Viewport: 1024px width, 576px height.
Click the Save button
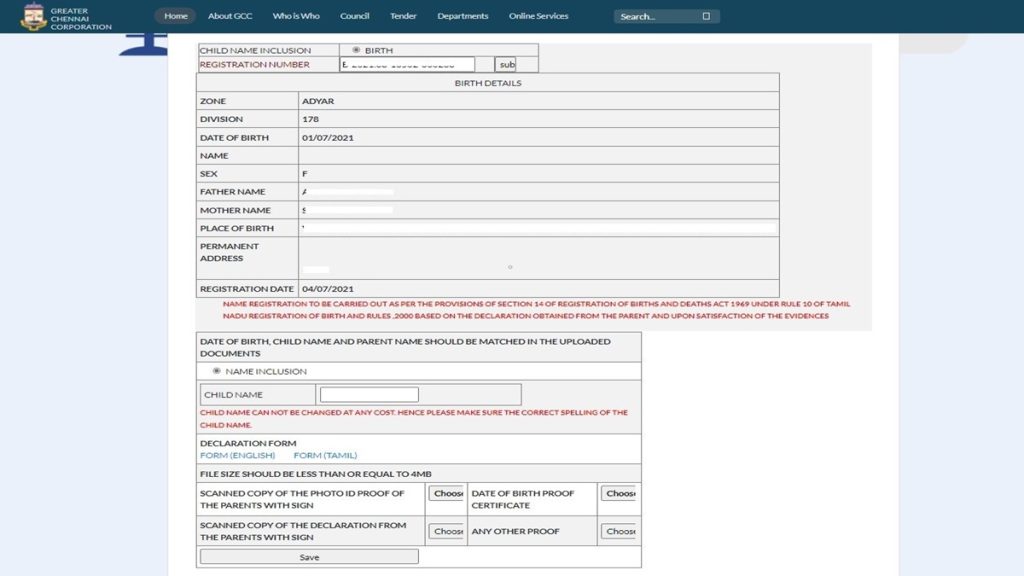[x=309, y=557]
